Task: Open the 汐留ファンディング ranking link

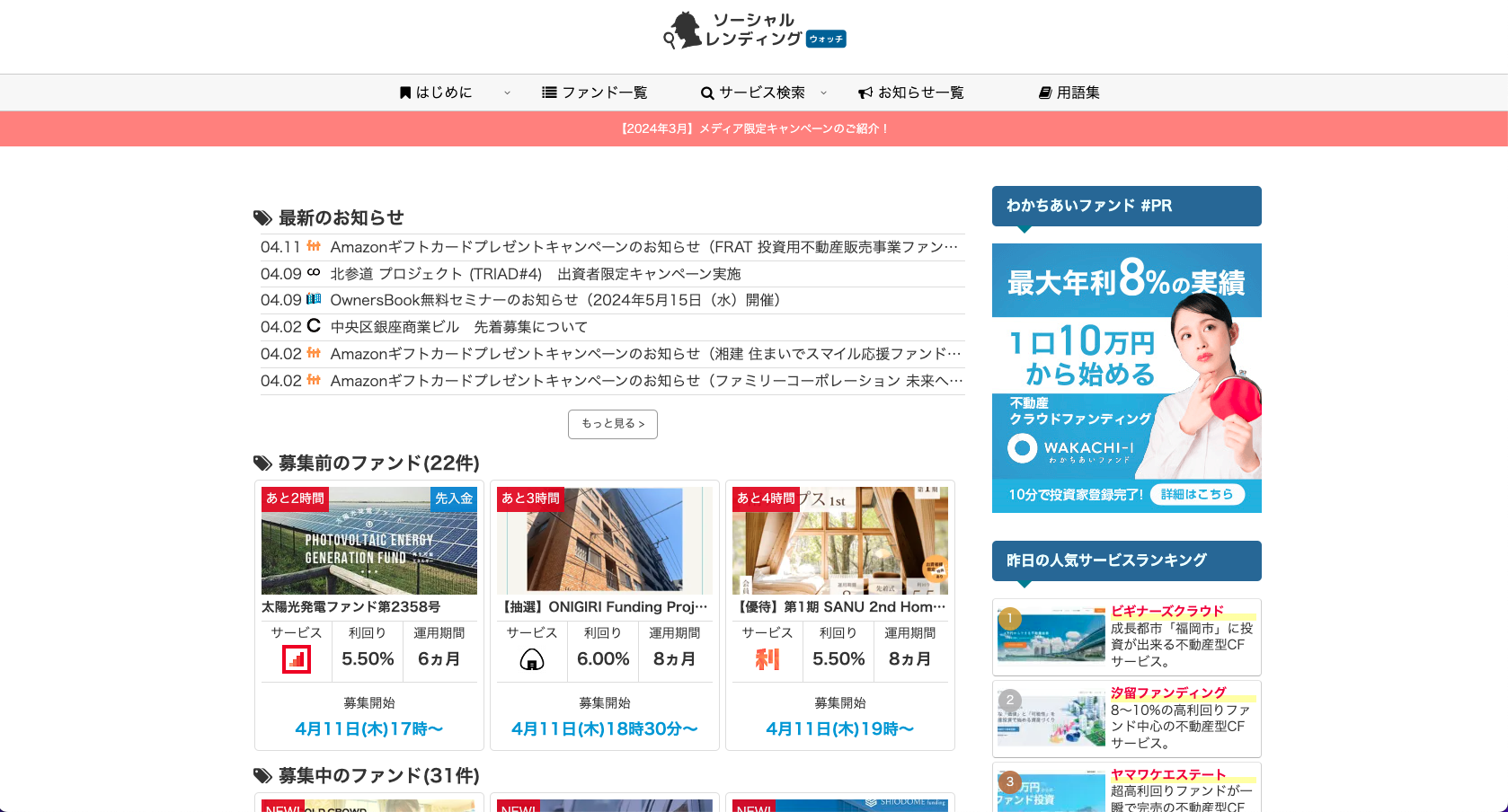Action: 1168,693
